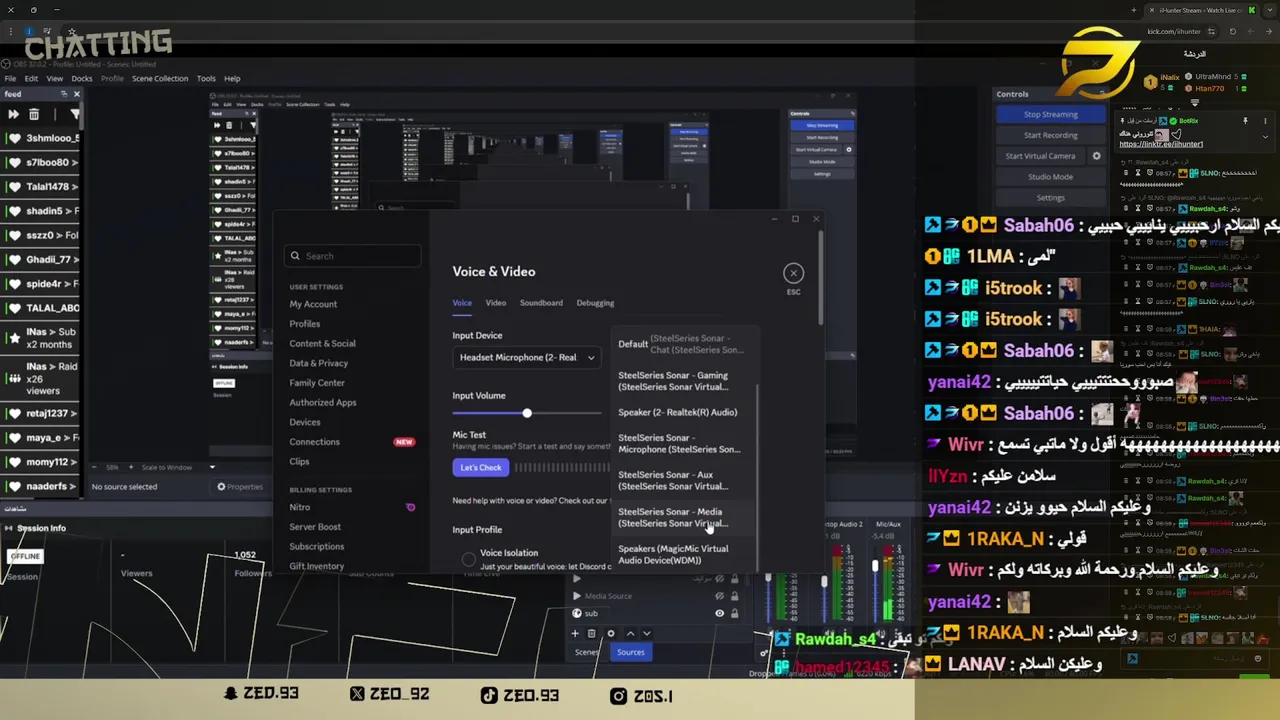Choose Speakers (MagicMic Virtual Audio Device)

coord(683,554)
